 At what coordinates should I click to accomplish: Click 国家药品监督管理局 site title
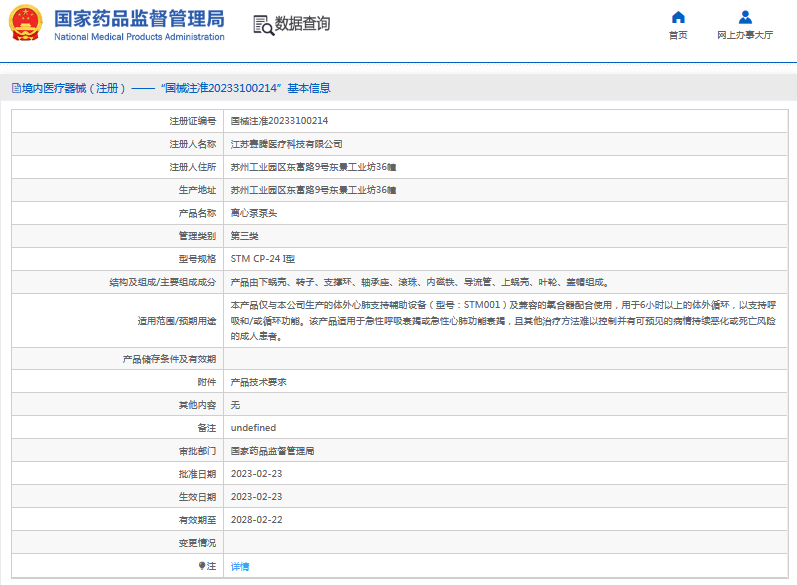139,19
